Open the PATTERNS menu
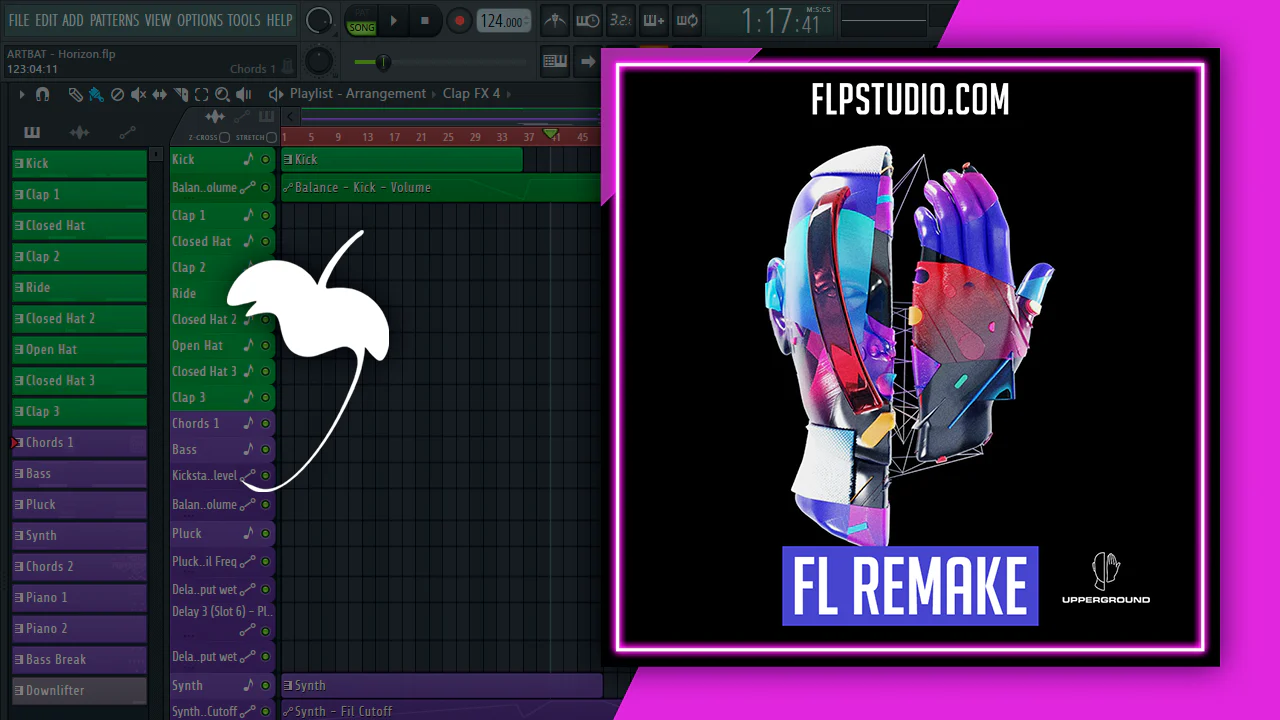Viewport: 1280px width, 720px height. pyautogui.click(x=114, y=20)
